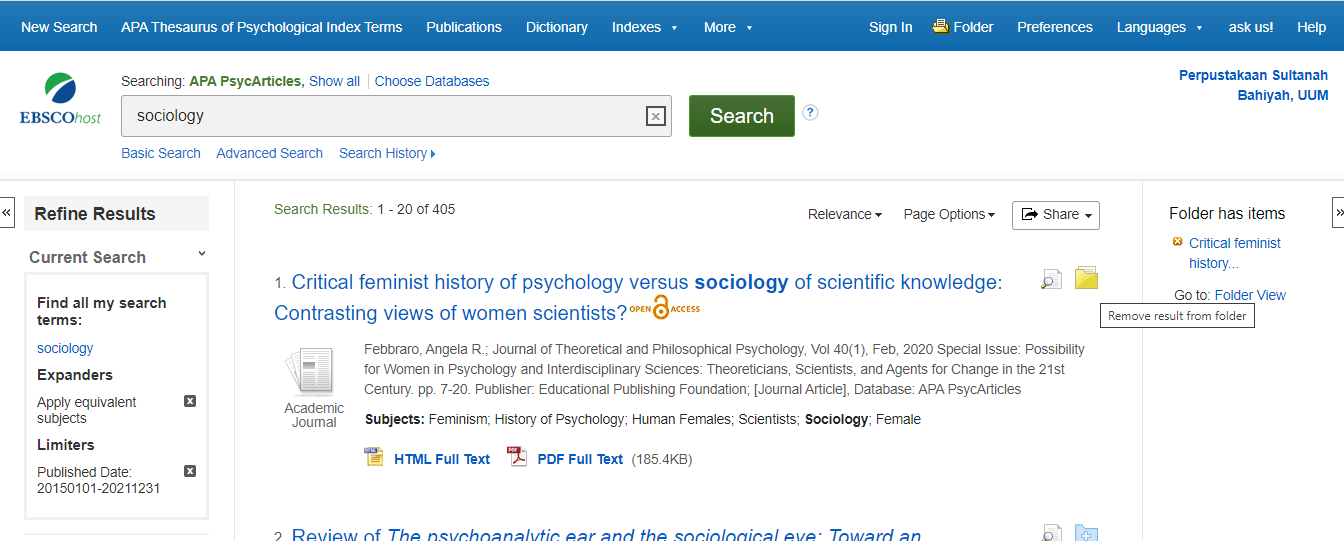Remove the Published Date limiter
Screen dimensions: 1344x541
[x=190, y=471]
